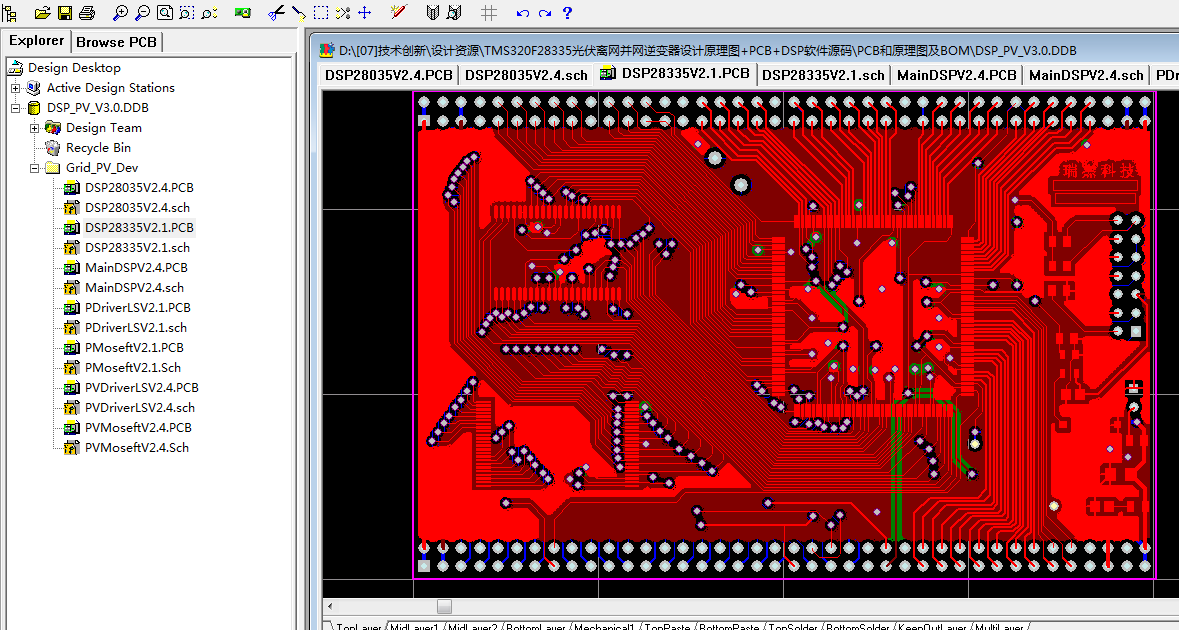
Task: Choose the Move Selection cross-arrow tool
Action: point(365,13)
